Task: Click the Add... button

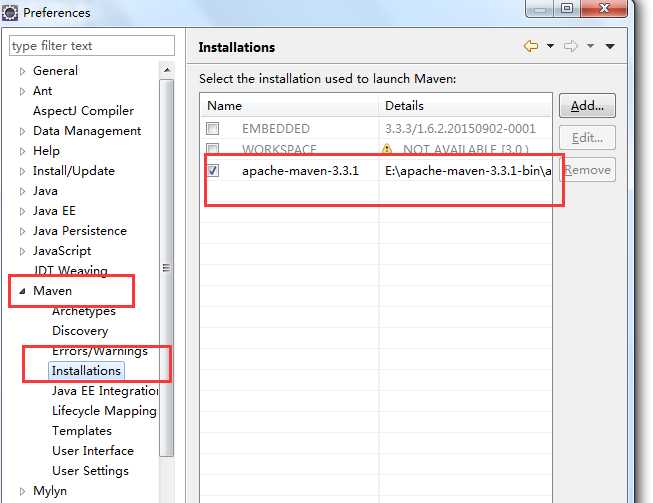Action: [x=587, y=106]
